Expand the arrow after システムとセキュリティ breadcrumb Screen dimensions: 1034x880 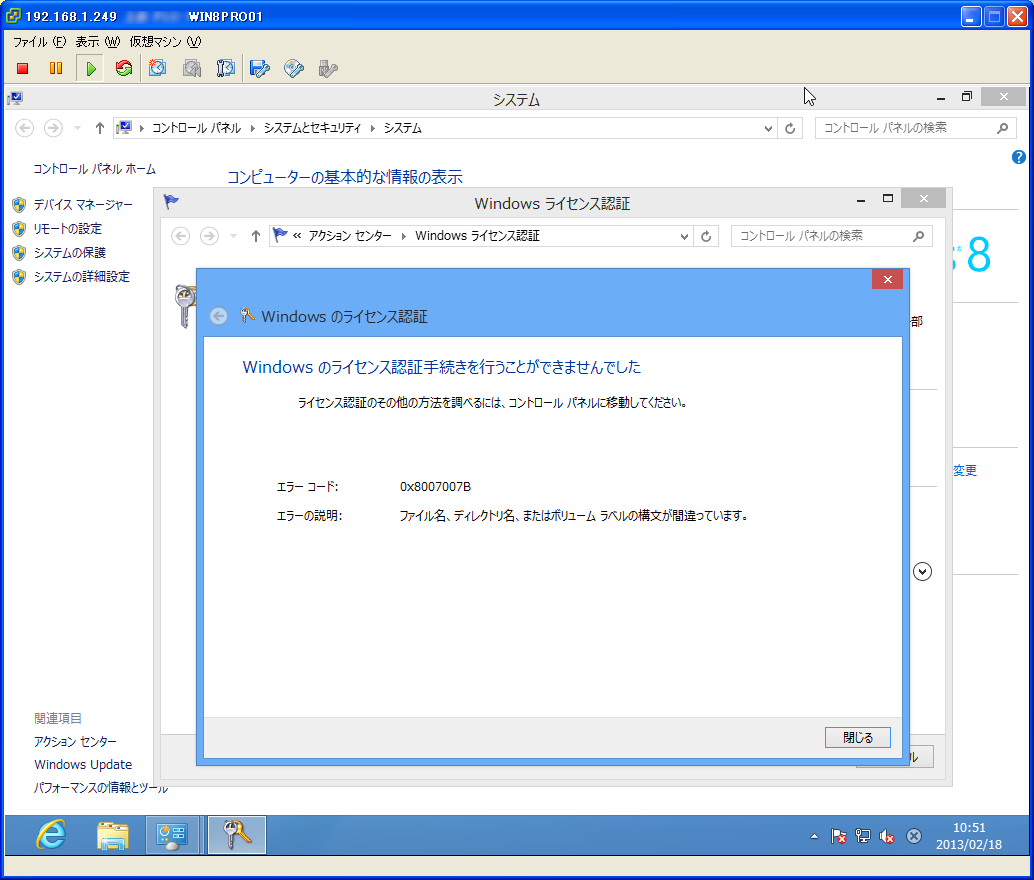[x=373, y=128]
